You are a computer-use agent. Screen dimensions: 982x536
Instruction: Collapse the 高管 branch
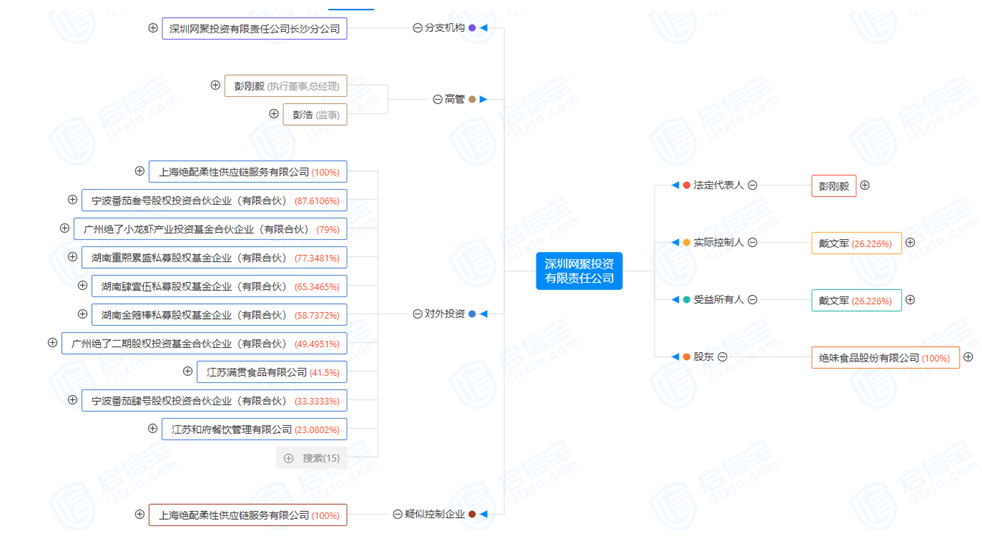pos(437,99)
